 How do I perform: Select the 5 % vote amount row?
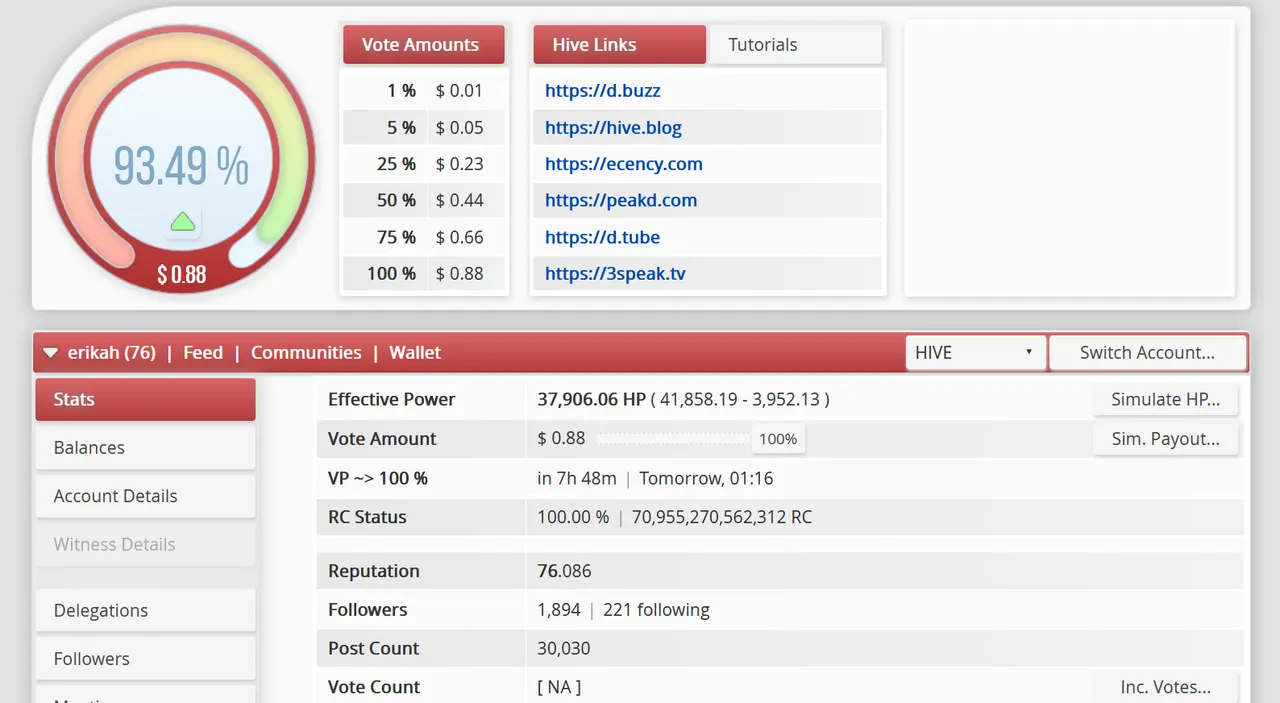point(423,128)
